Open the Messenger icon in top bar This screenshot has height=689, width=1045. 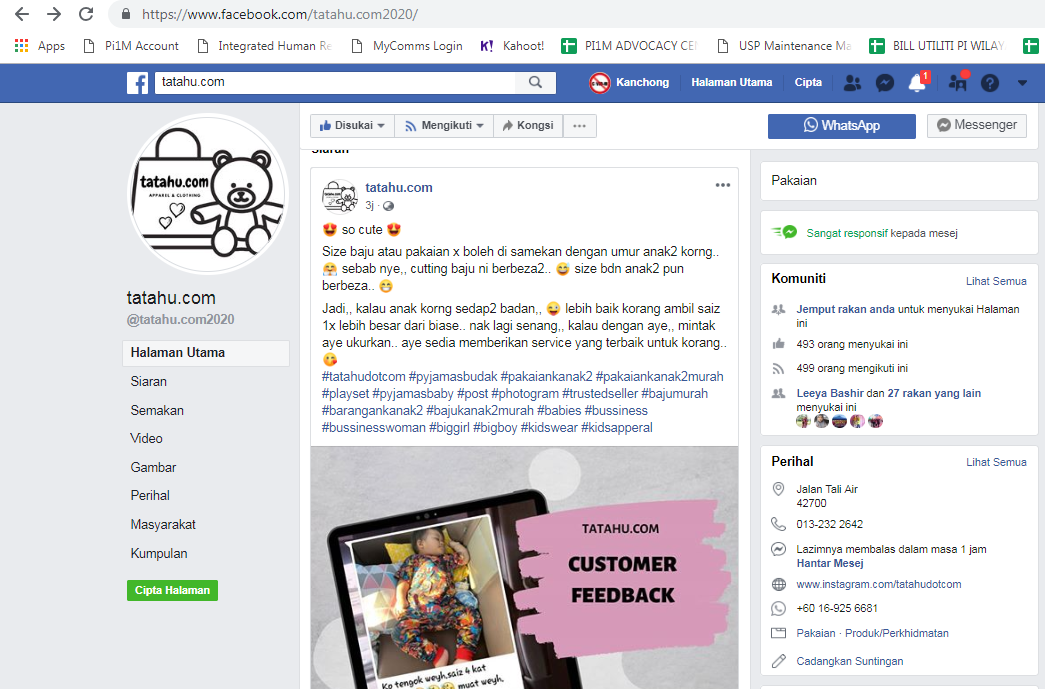tap(885, 83)
